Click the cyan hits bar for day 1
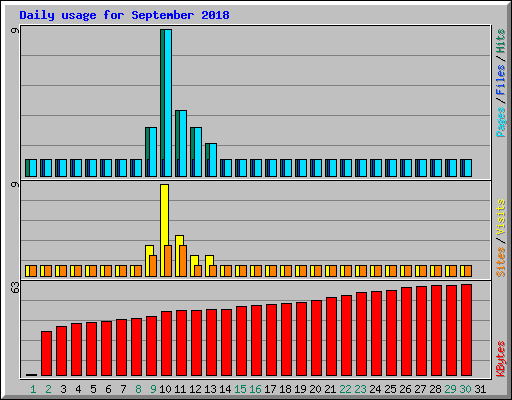The width and height of the screenshot is (512, 400). pyautogui.click(x=33, y=168)
